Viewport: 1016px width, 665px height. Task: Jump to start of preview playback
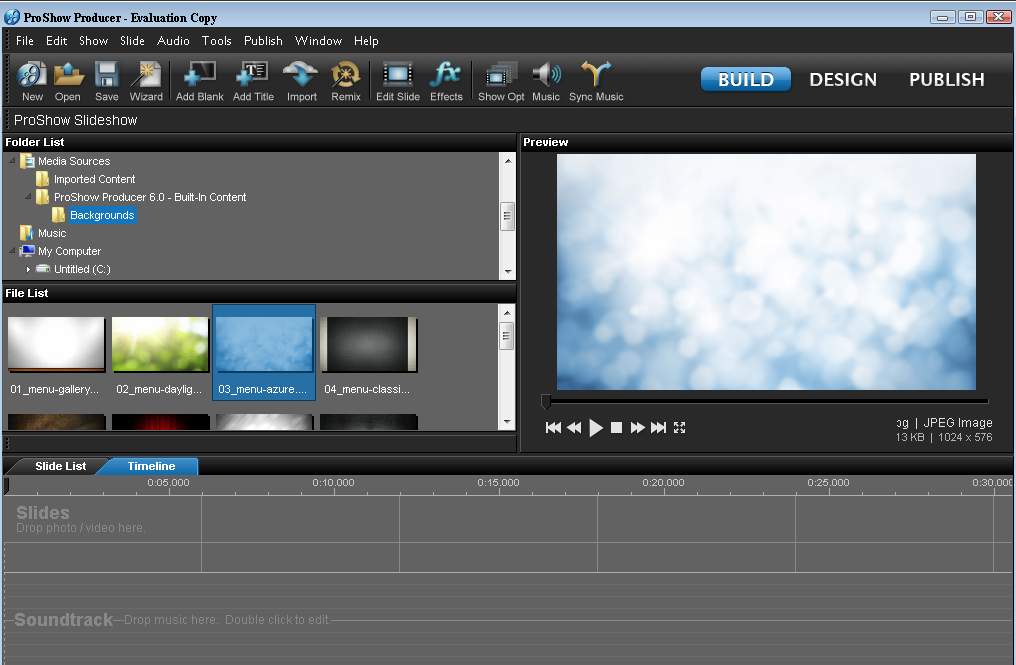click(553, 427)
